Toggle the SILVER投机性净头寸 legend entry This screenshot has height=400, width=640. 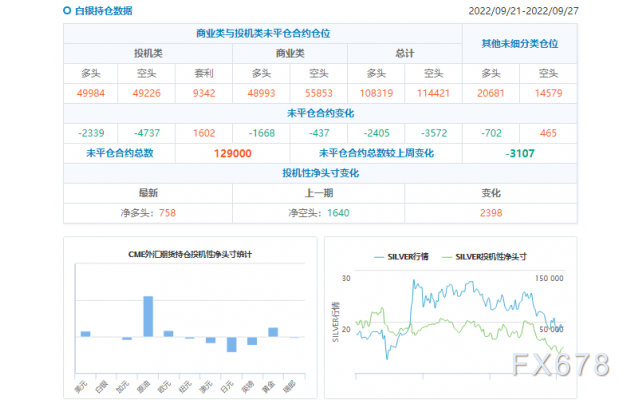pos(484,257)
